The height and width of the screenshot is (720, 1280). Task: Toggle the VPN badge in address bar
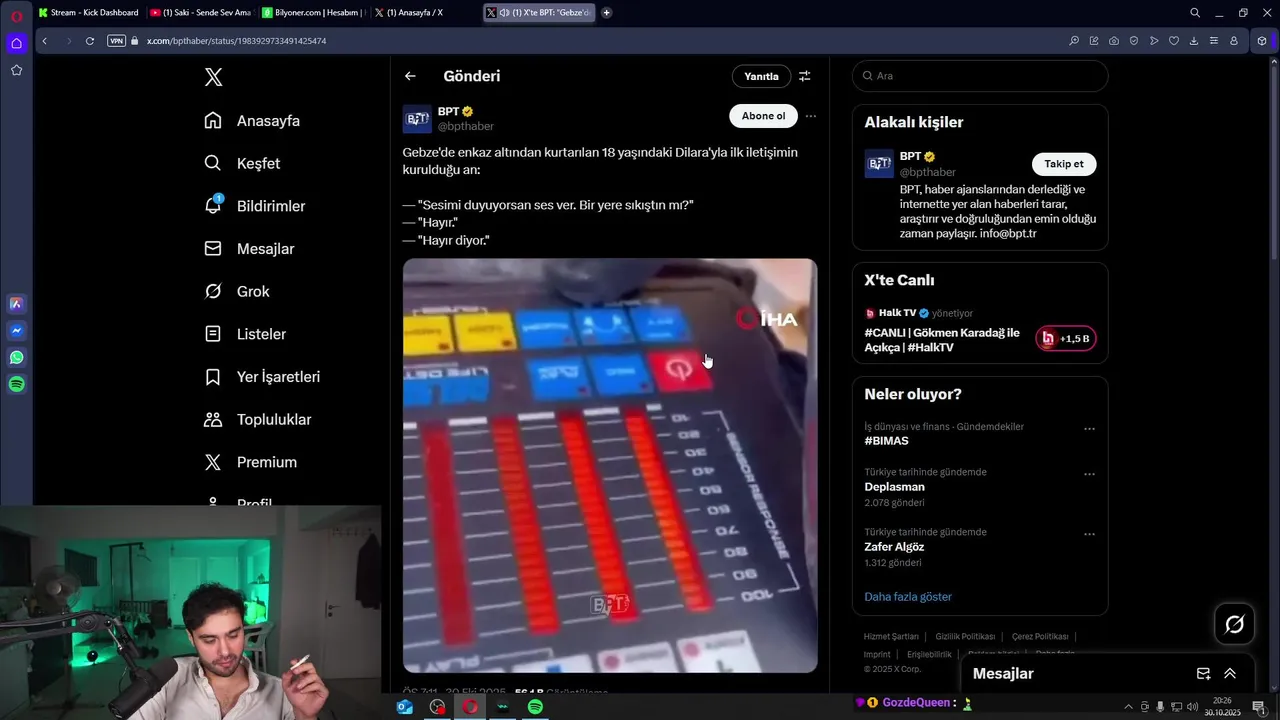(116, 41)
